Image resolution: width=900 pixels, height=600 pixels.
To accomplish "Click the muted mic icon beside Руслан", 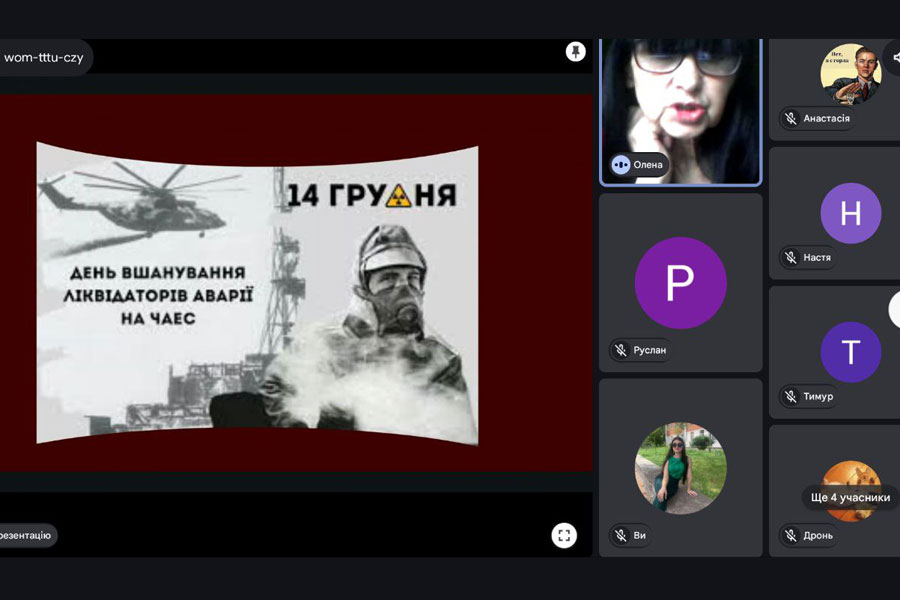I will click(x=620, y=350).
